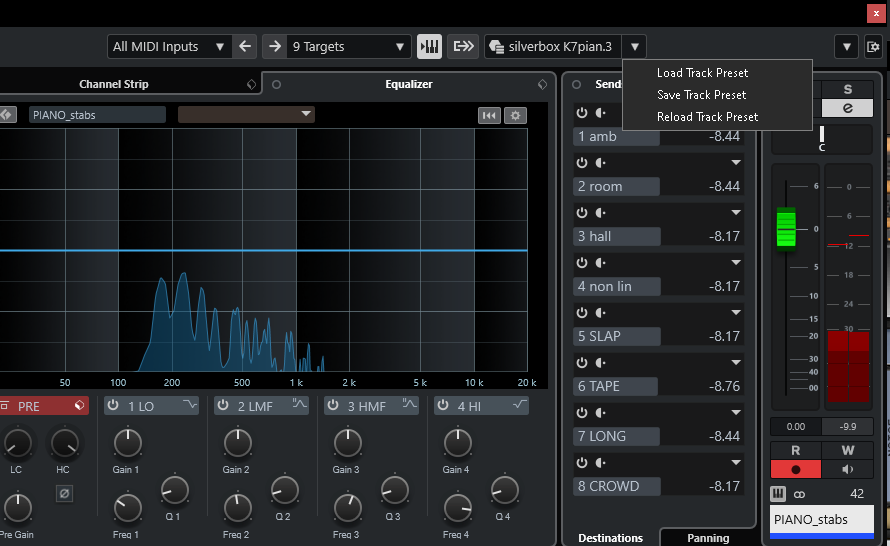Viewport: 890px width, 546px height.
Task: Expand send 4 non lin destination arrow
Action: click(736, 263)
